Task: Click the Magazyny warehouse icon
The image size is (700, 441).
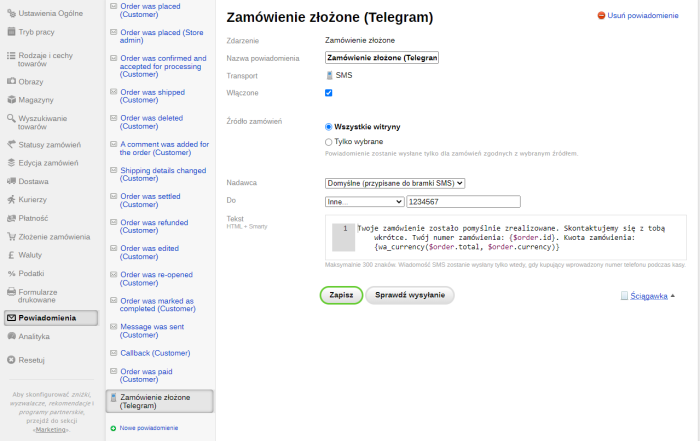Action: pos(11,99)
